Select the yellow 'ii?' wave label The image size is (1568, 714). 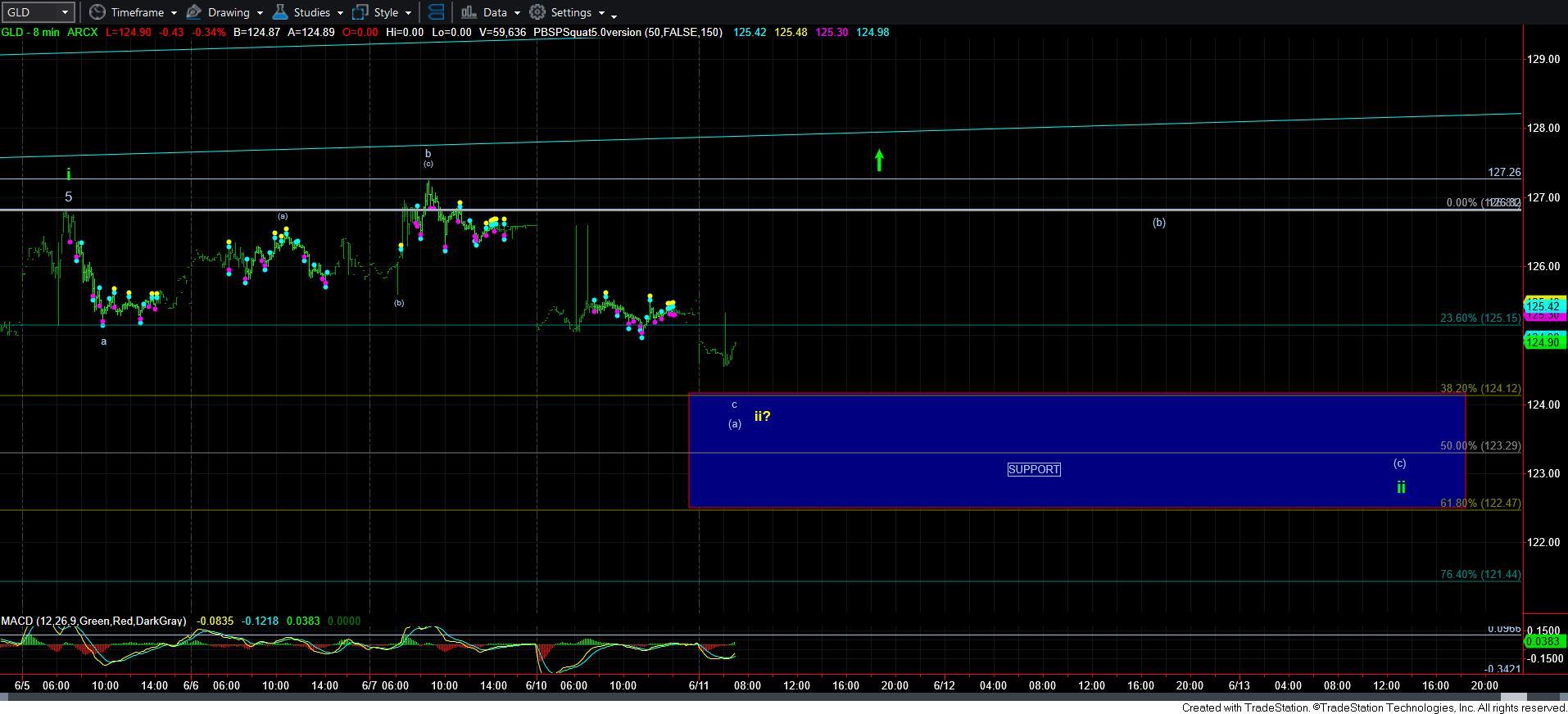763,416
